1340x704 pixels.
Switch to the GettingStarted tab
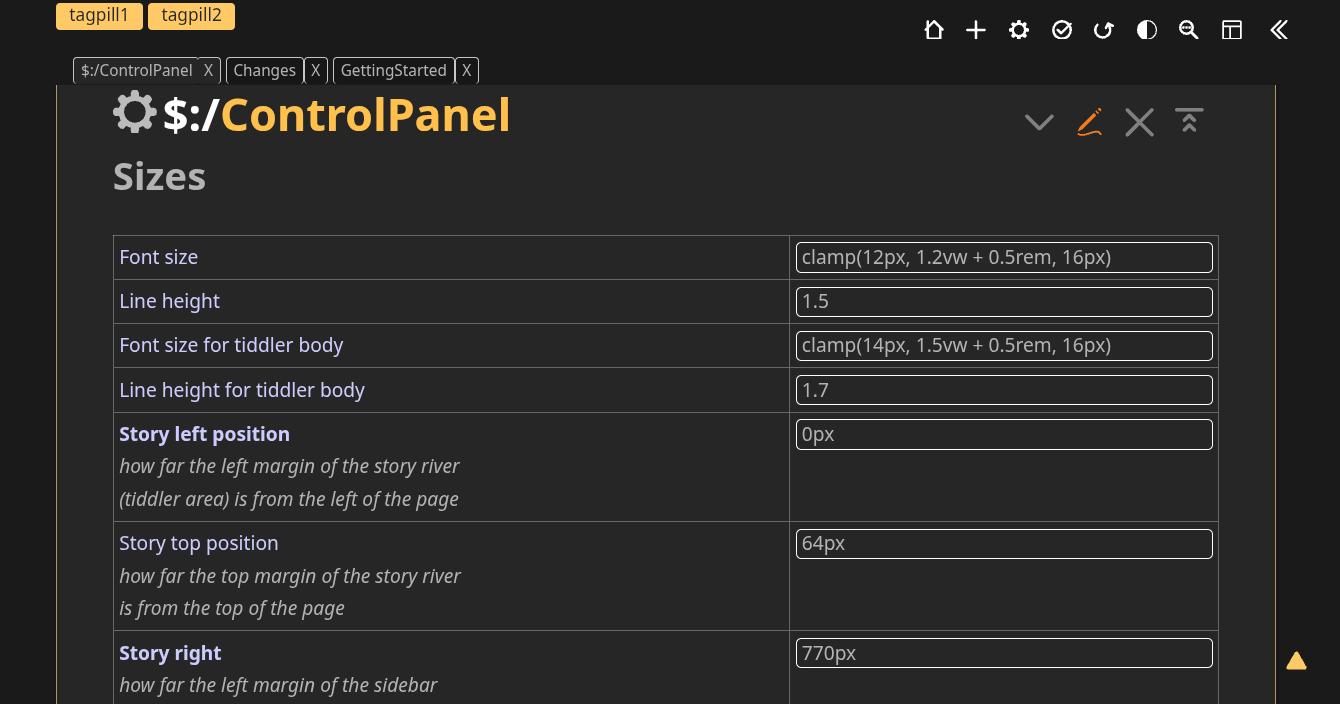393,70
